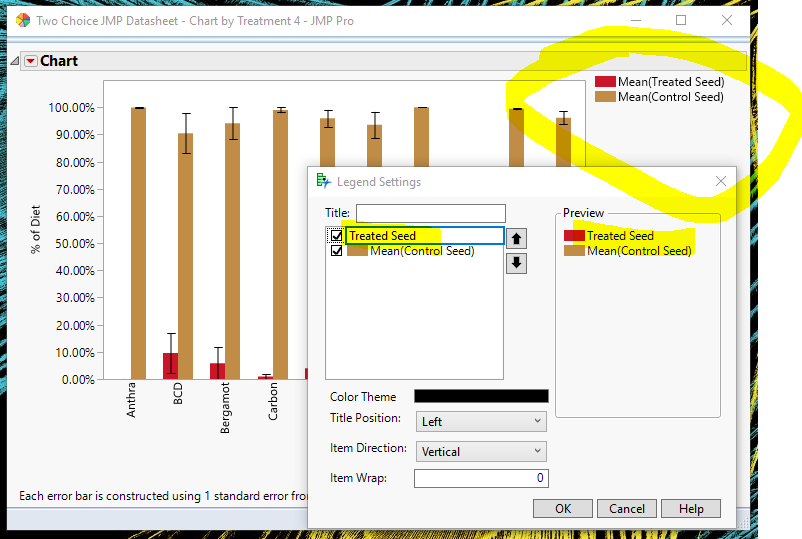The width and height of the screenshot is (802, 539).
Task: Click the Carbon category axis label
Action: coord(273,401)
